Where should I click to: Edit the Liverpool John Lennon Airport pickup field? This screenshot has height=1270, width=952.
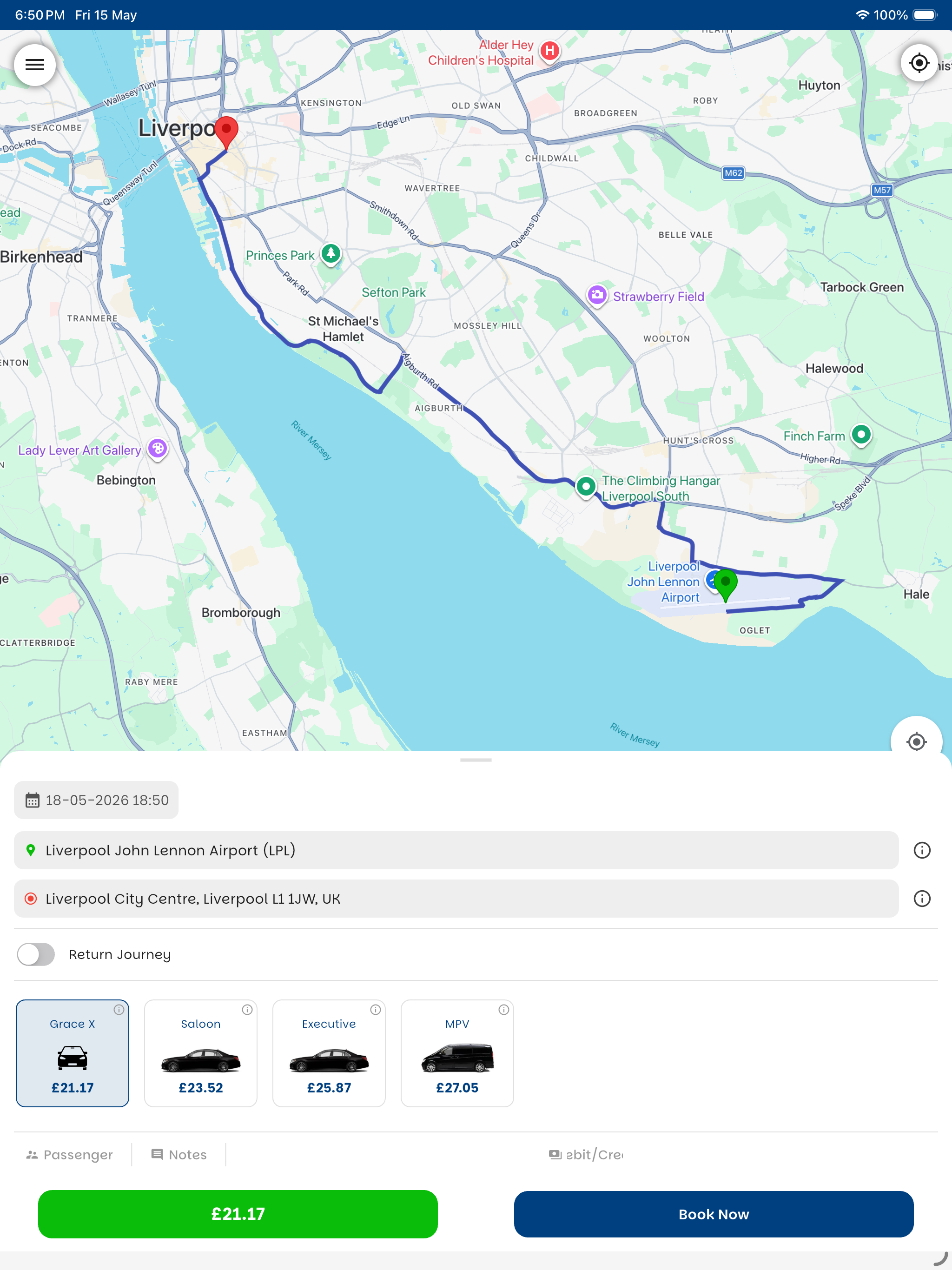click(456, 850)
